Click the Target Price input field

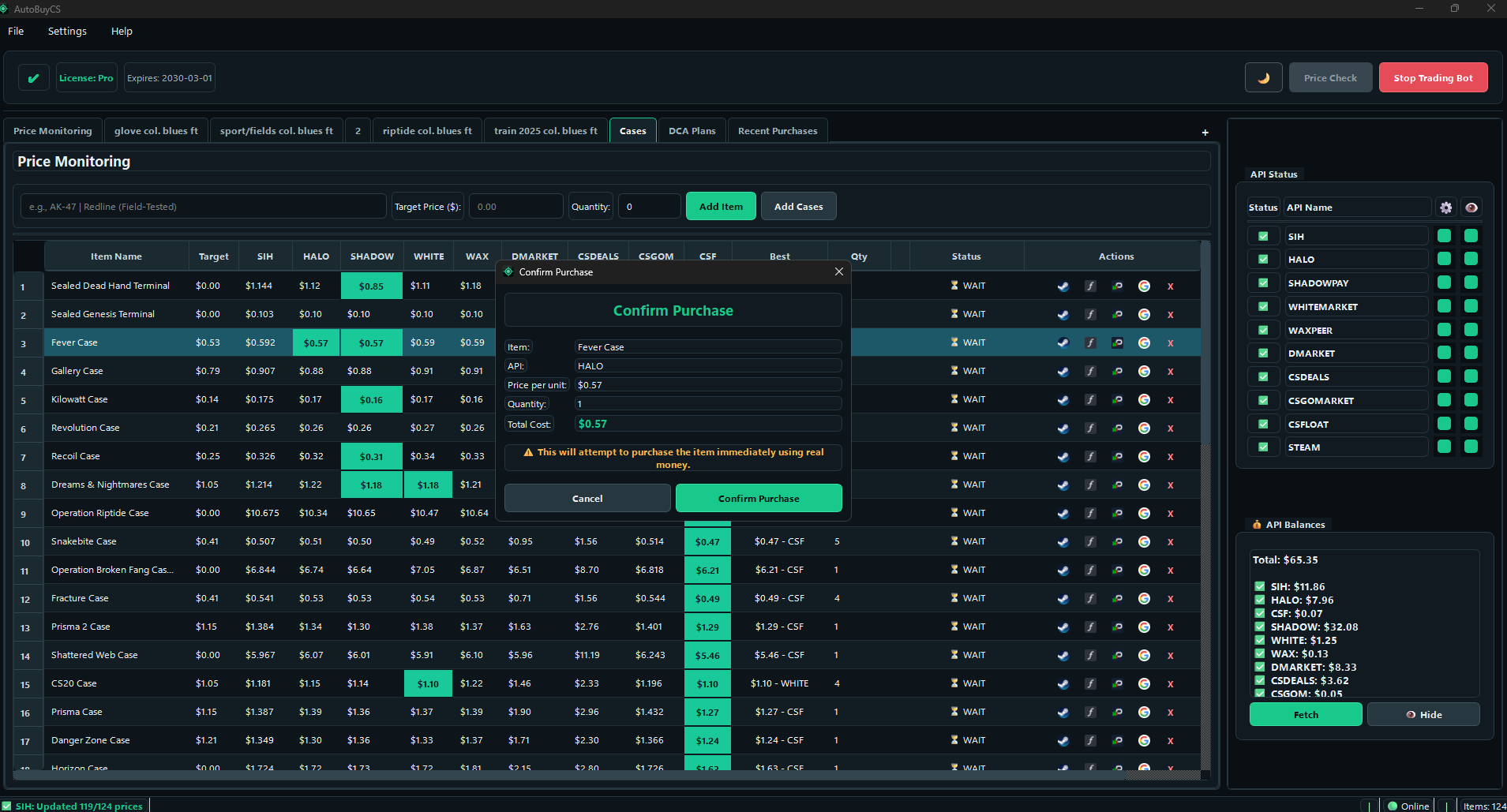[516, 206]
